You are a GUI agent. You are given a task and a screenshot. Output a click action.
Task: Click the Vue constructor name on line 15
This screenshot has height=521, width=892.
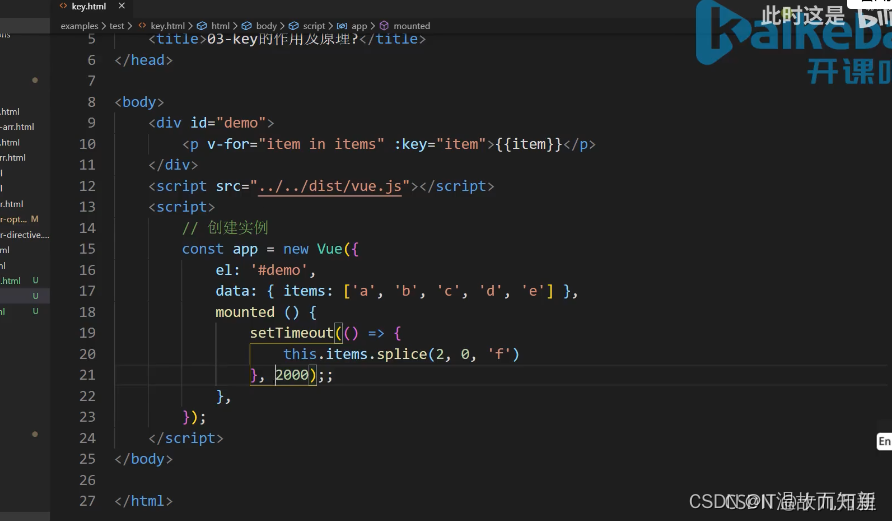click(329, 249)
